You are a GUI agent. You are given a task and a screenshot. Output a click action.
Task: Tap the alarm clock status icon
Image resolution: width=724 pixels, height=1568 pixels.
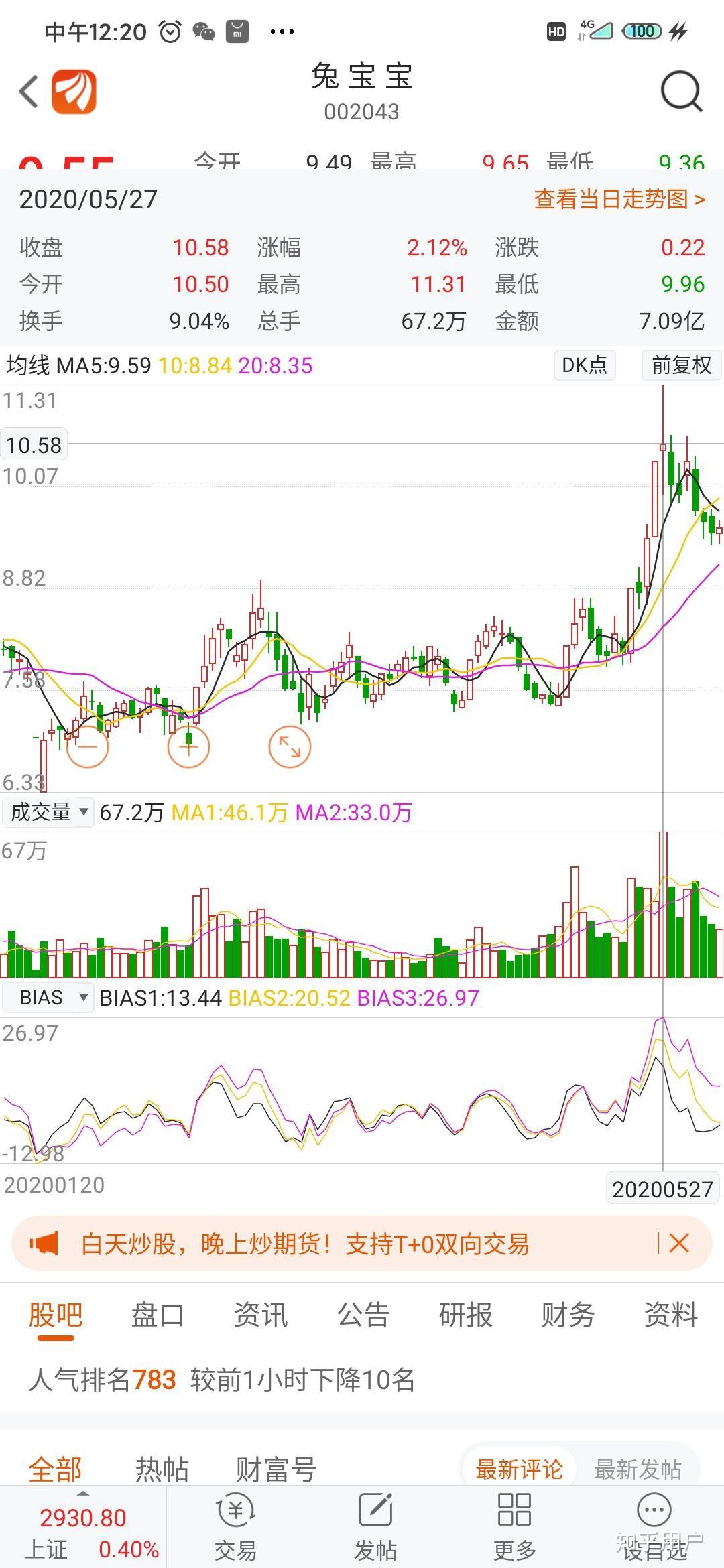pos(170,31)
